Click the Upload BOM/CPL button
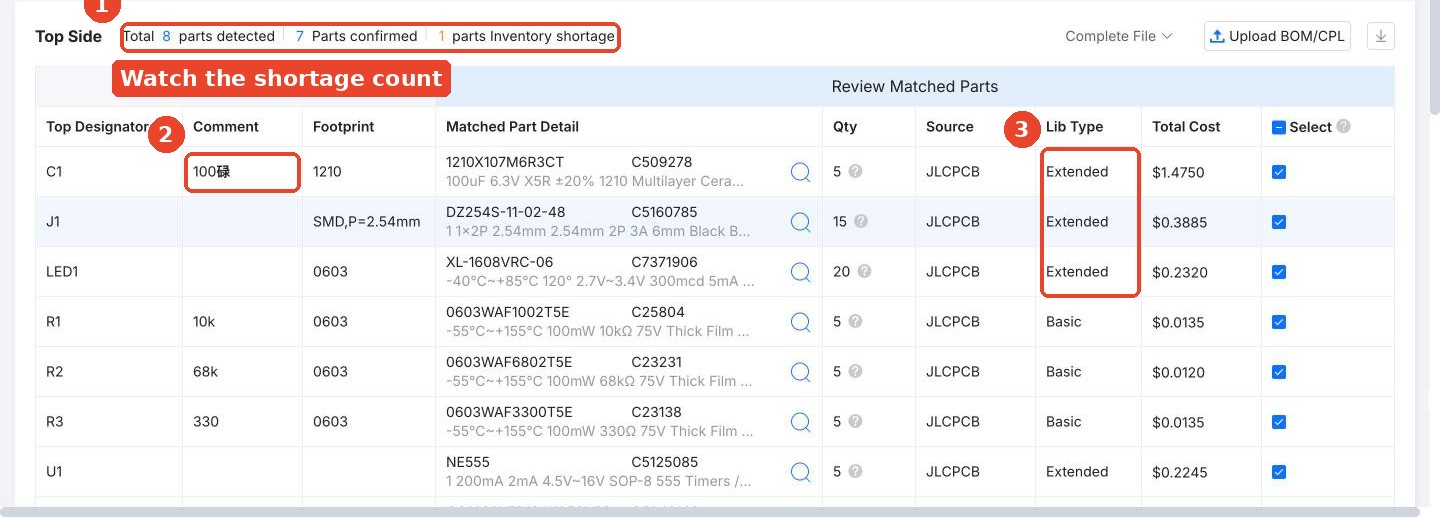Screen dimensions: 1440x517 (1277, 36)
